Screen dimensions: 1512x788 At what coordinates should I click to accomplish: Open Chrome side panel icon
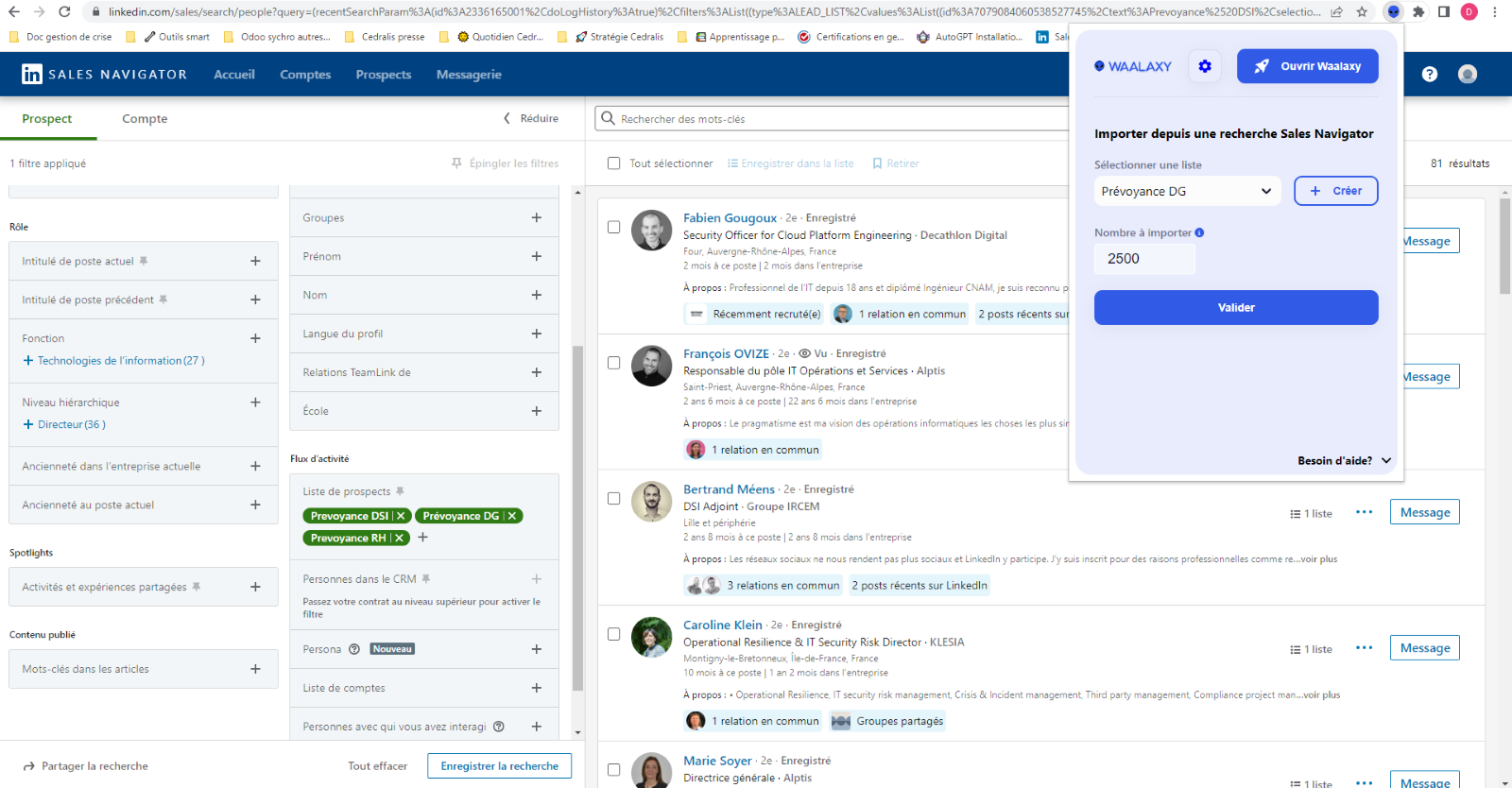(x=1444, y=11)
